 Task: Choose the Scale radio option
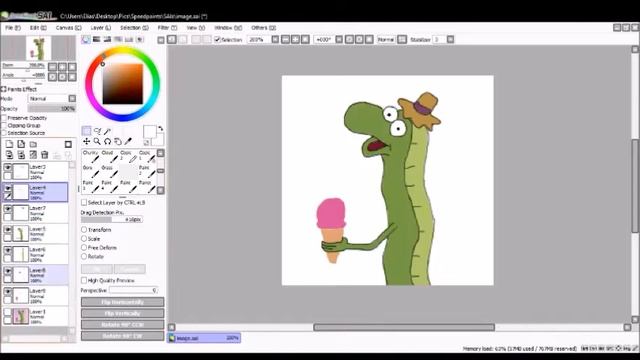click(84, 239)
